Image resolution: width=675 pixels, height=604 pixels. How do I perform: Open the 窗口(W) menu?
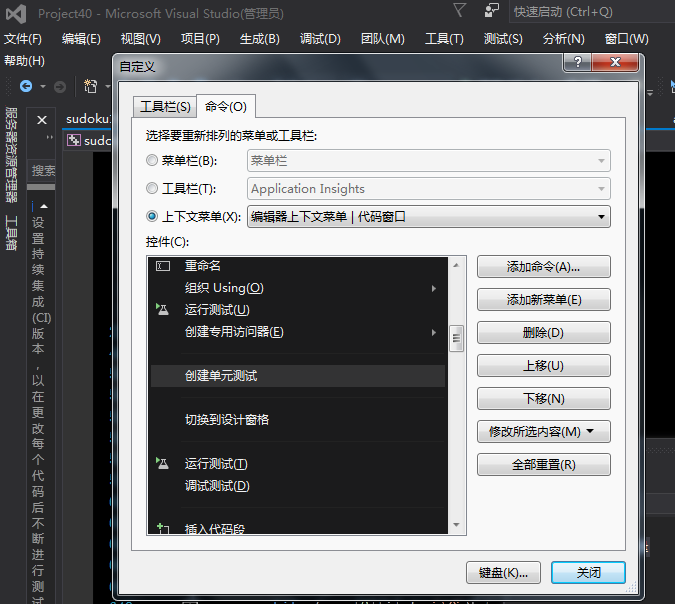626,39
